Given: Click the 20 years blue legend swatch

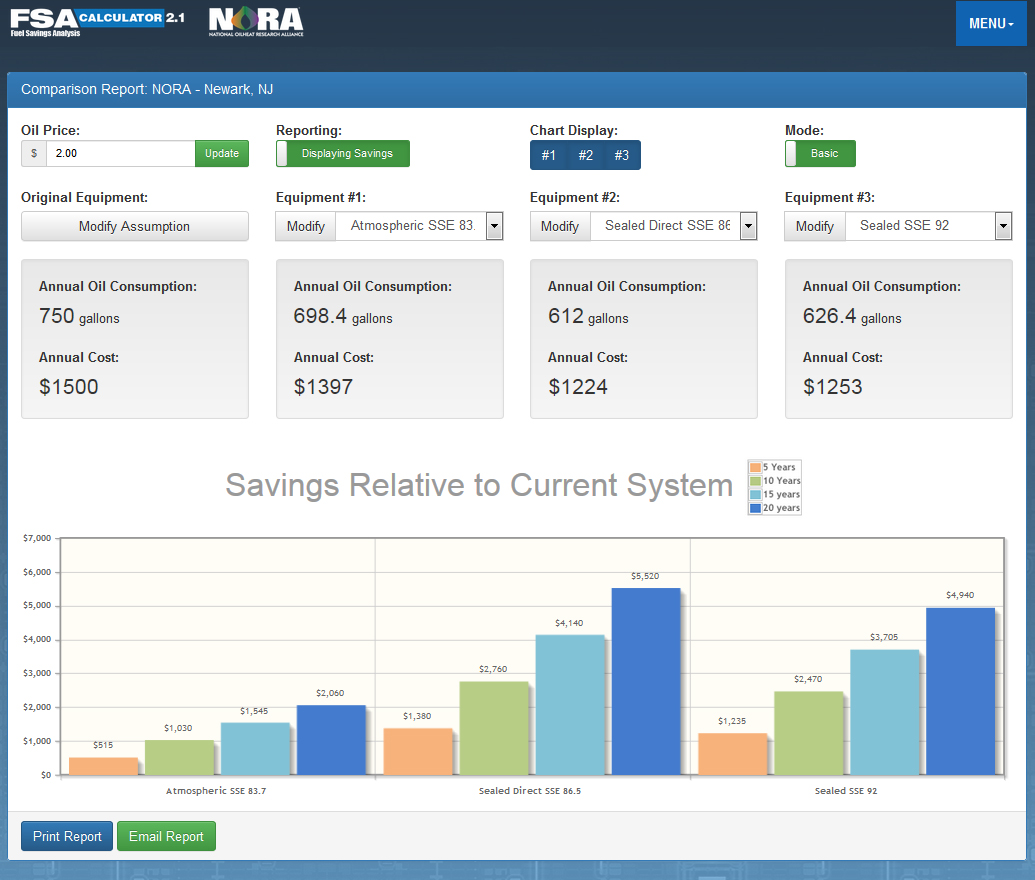Looking at the screenshot, I should 755,508.
